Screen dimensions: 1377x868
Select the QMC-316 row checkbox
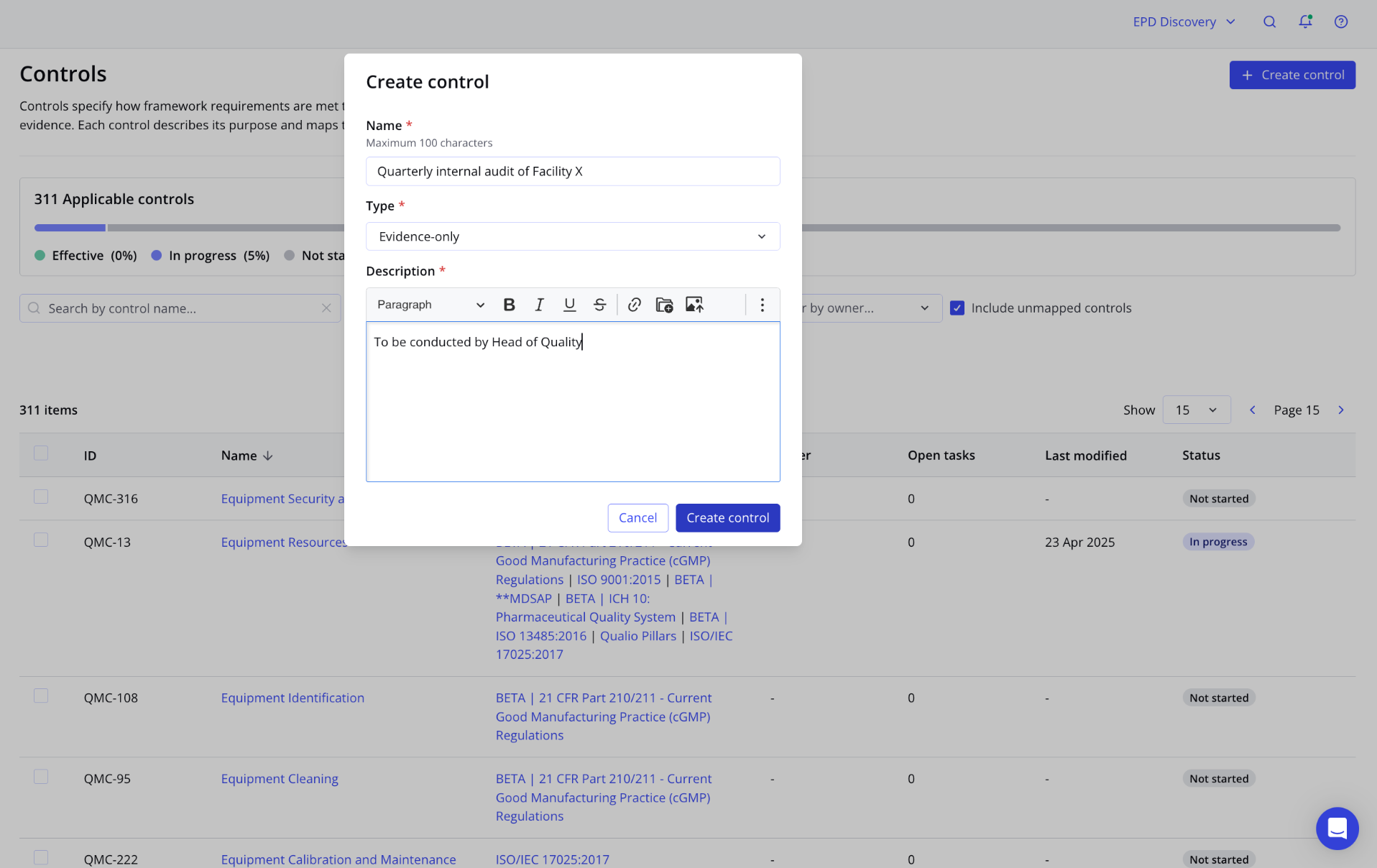41,496
